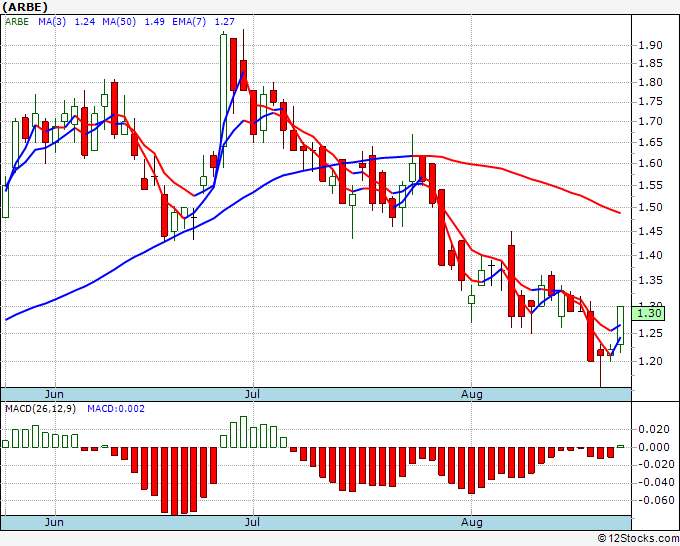This screenshot has width=680, height=546.
Task: Click the latest green candlestick near 1.30
Action: pyautogui.click(x=621, y=325)
